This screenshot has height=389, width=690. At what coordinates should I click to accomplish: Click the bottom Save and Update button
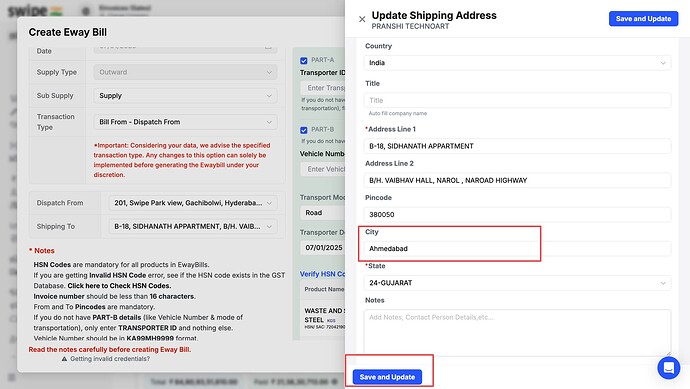[387, 377]
